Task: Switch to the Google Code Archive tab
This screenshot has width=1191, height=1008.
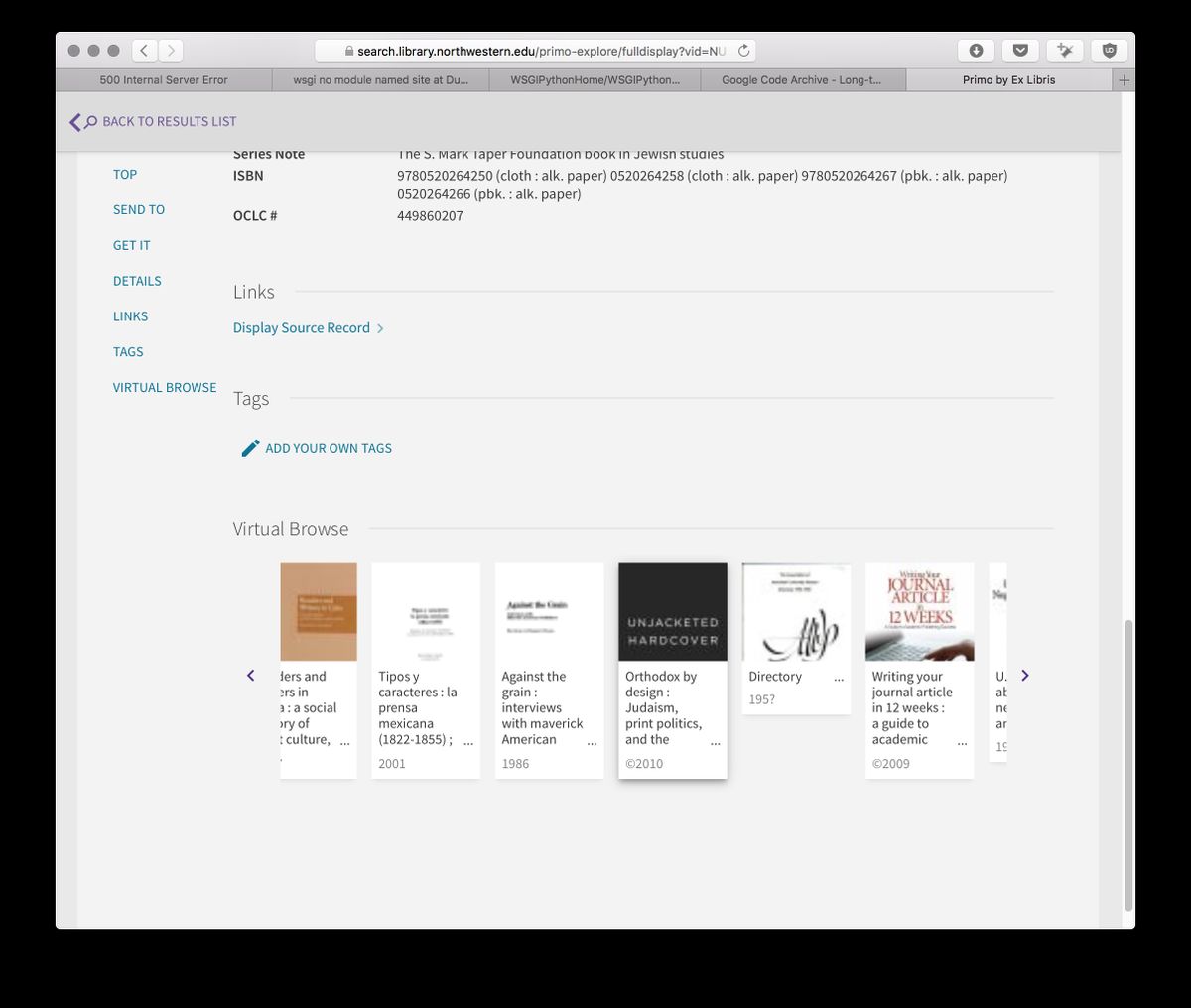Action: point(801,80)
